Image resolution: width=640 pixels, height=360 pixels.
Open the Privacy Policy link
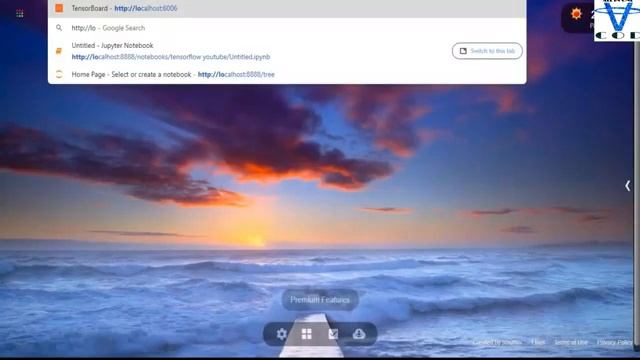pos(614,342)
